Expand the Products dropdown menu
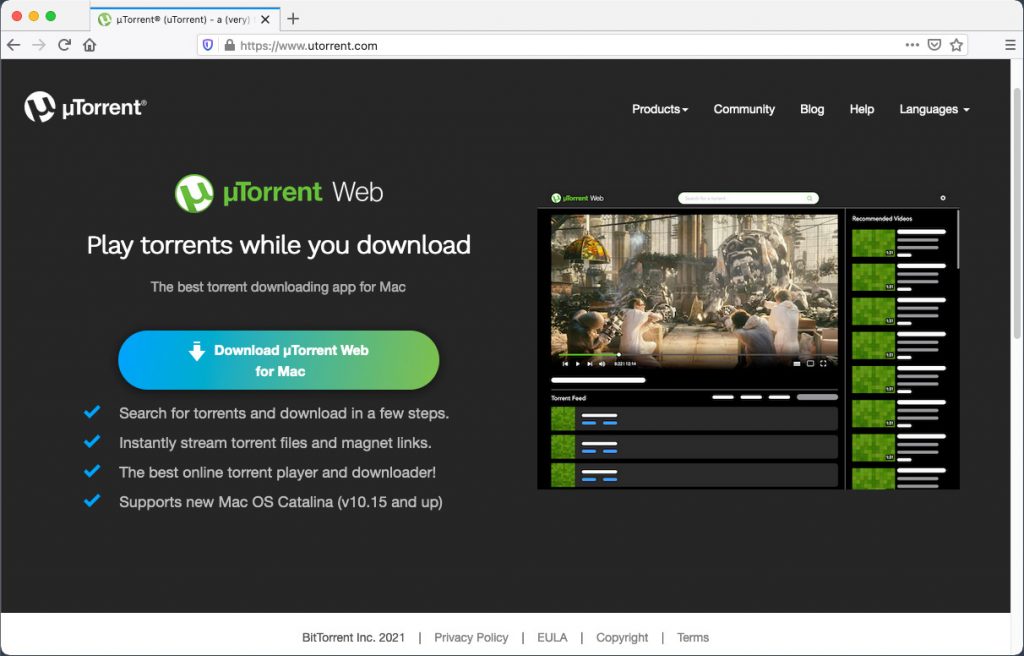The height and width of the screenshot is (656, 1024). click(x=660, y=109)
